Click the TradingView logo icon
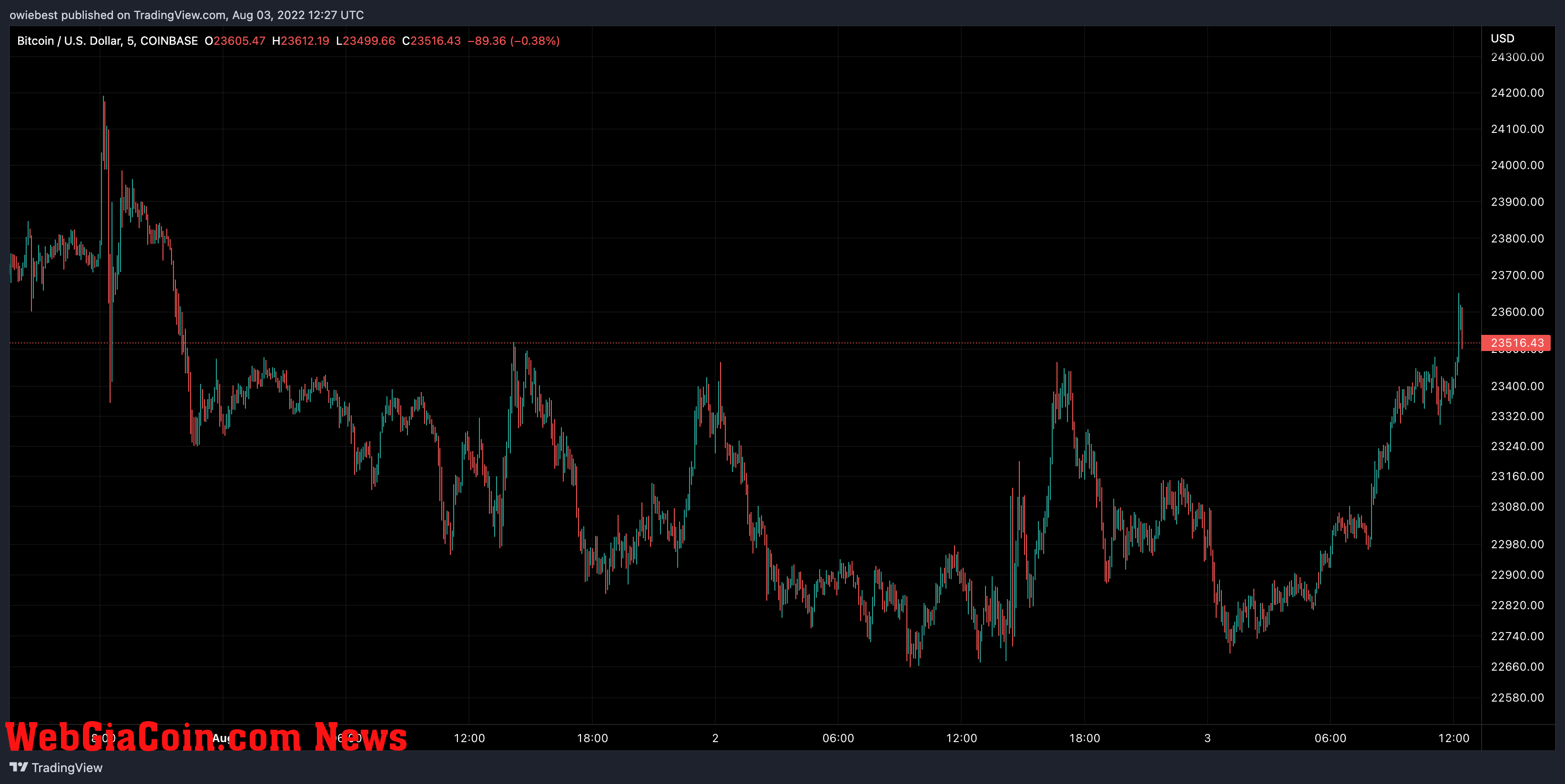Image resolution: width=1565 pixels, height=784 pixels. pyautogui.click(x=19, y=767)
